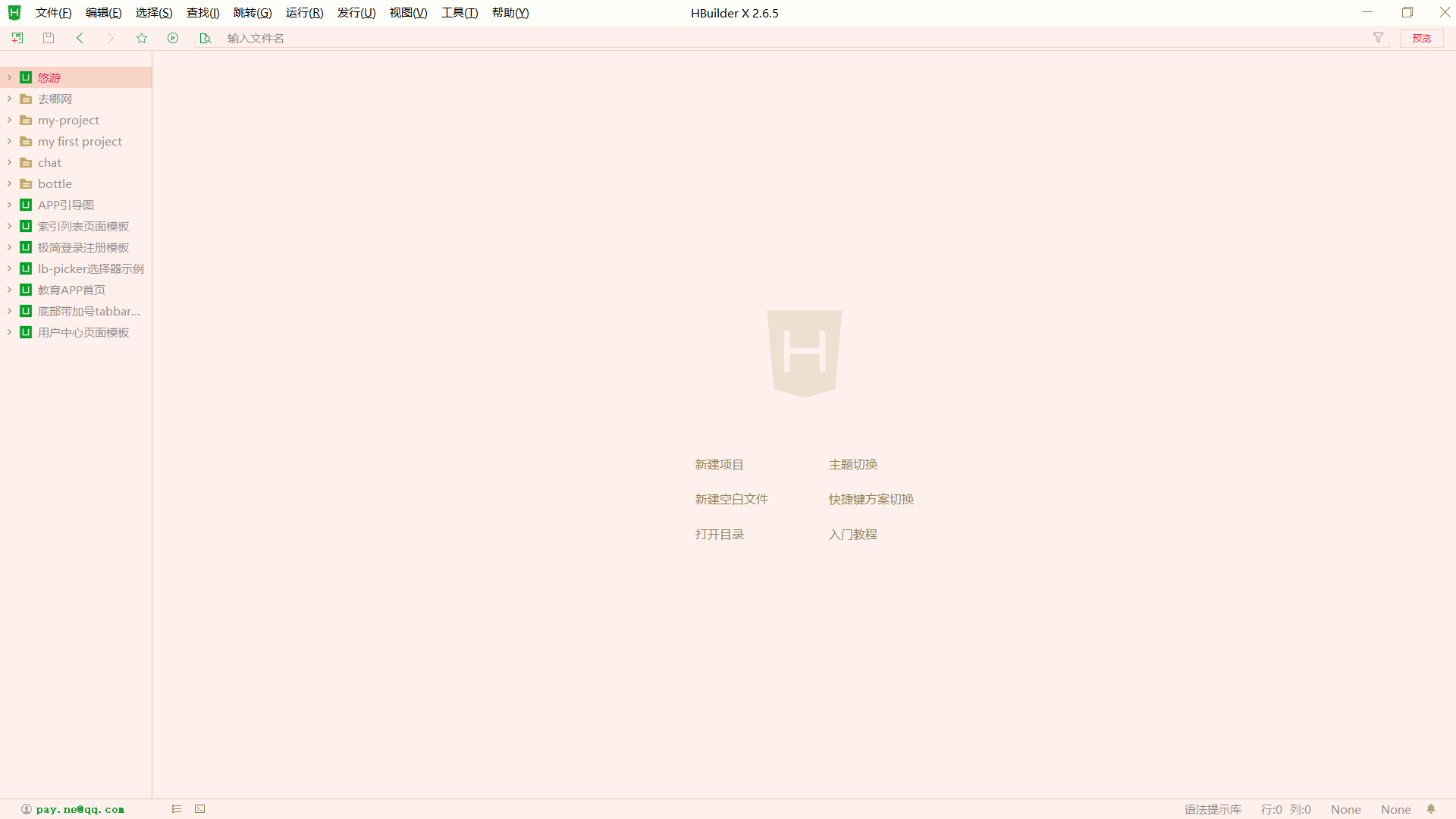Screen dimensions: 1456x819
Task: Expand the 去哪网 folder
Action: (9, 99)
